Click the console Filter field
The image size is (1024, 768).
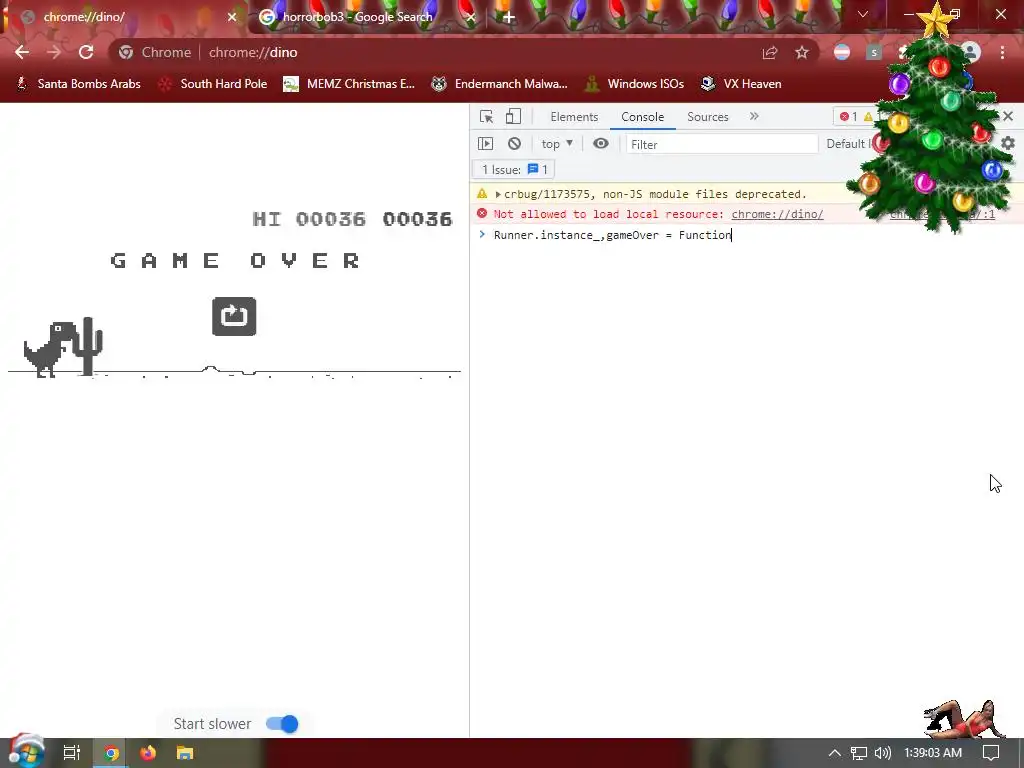pyautogui.click(x=722, y=144)
